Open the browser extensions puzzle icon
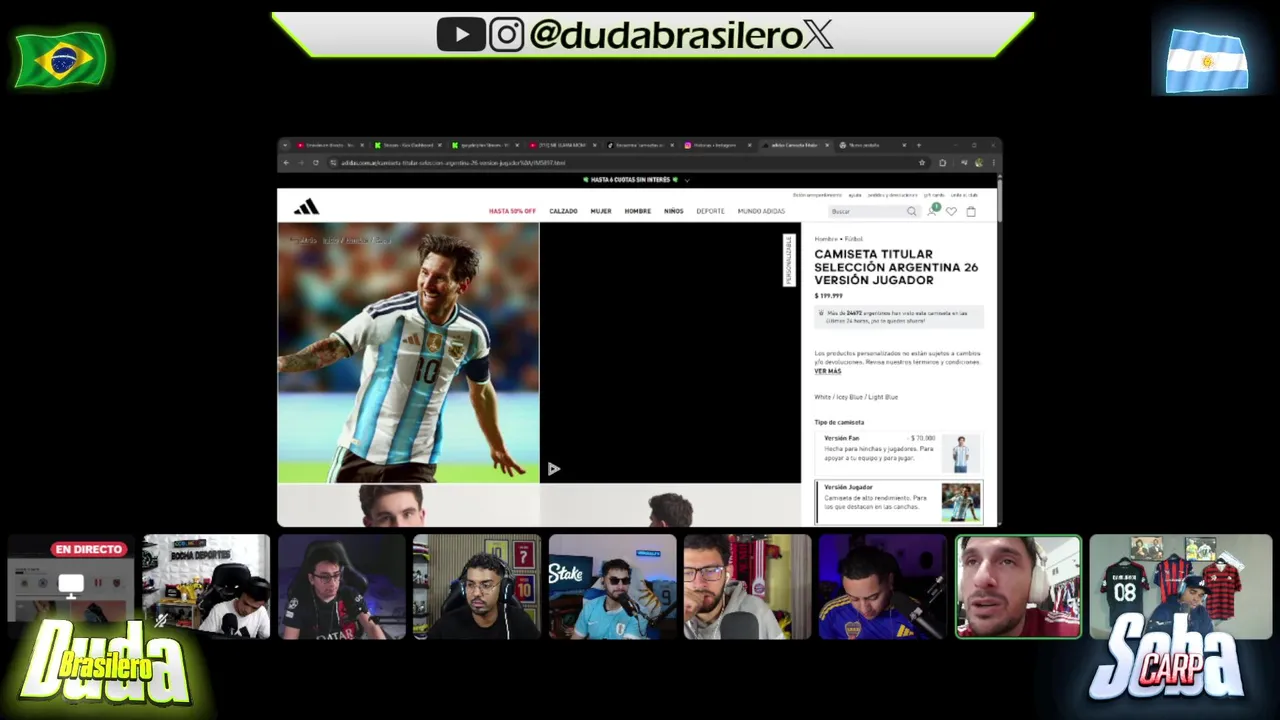Image resolution: width=1280 pixels, height=720 pixels. (943, 163)
